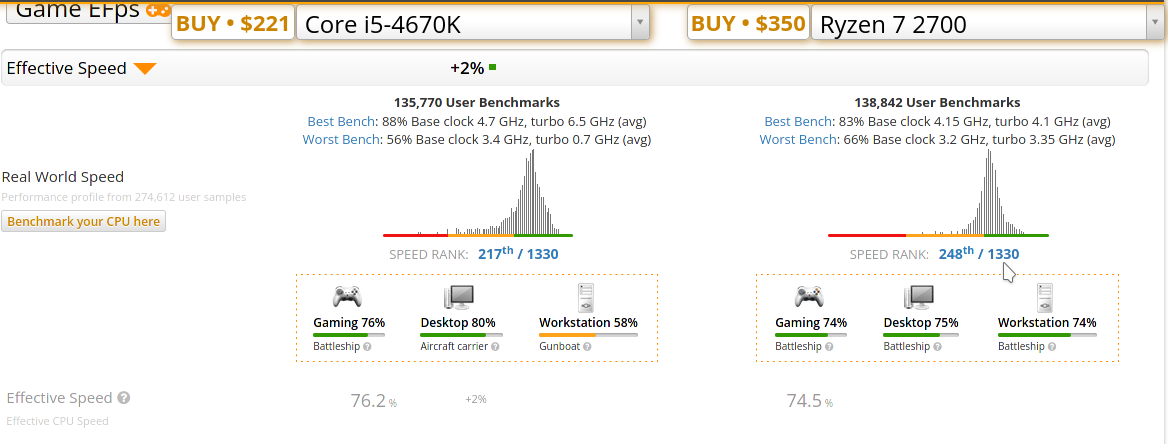Click help icon under Core i5 Gaming 76%
This screenshot has width=1168, height=444.
click(x=367, y=346)
